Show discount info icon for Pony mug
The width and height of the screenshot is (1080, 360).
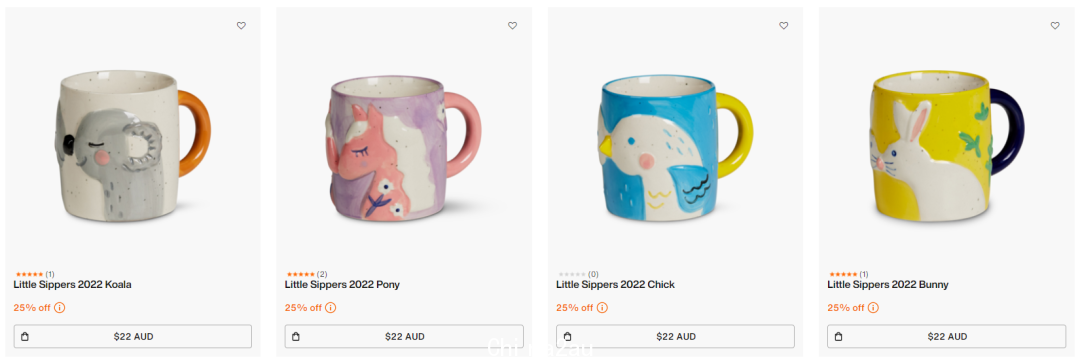coord(331,308)
